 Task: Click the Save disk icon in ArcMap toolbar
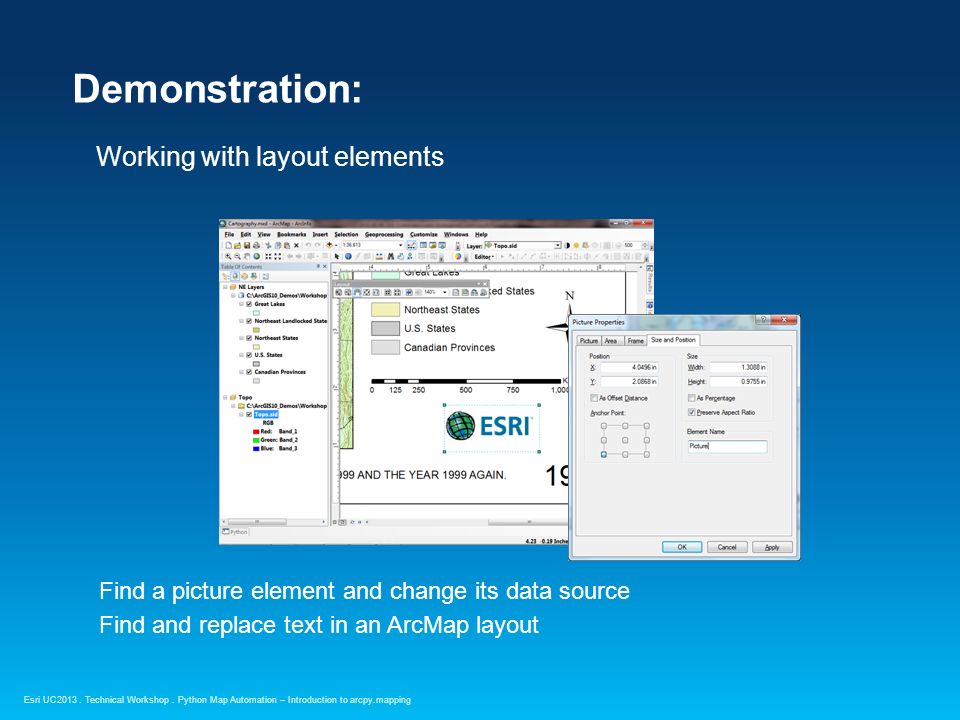(x=247, y=246)
